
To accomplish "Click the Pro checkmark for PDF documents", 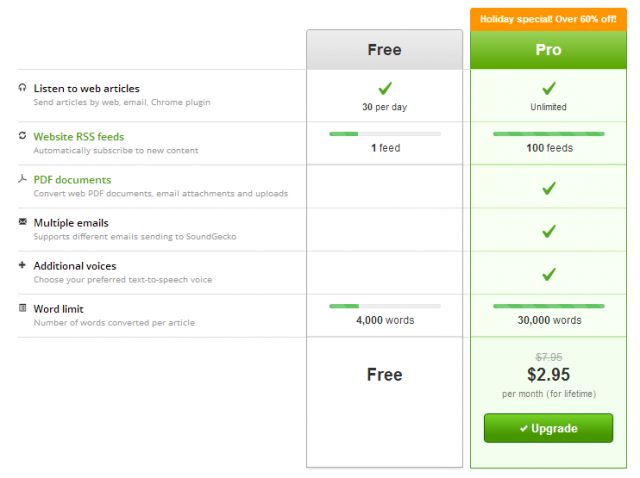I will tap(548, 187).
